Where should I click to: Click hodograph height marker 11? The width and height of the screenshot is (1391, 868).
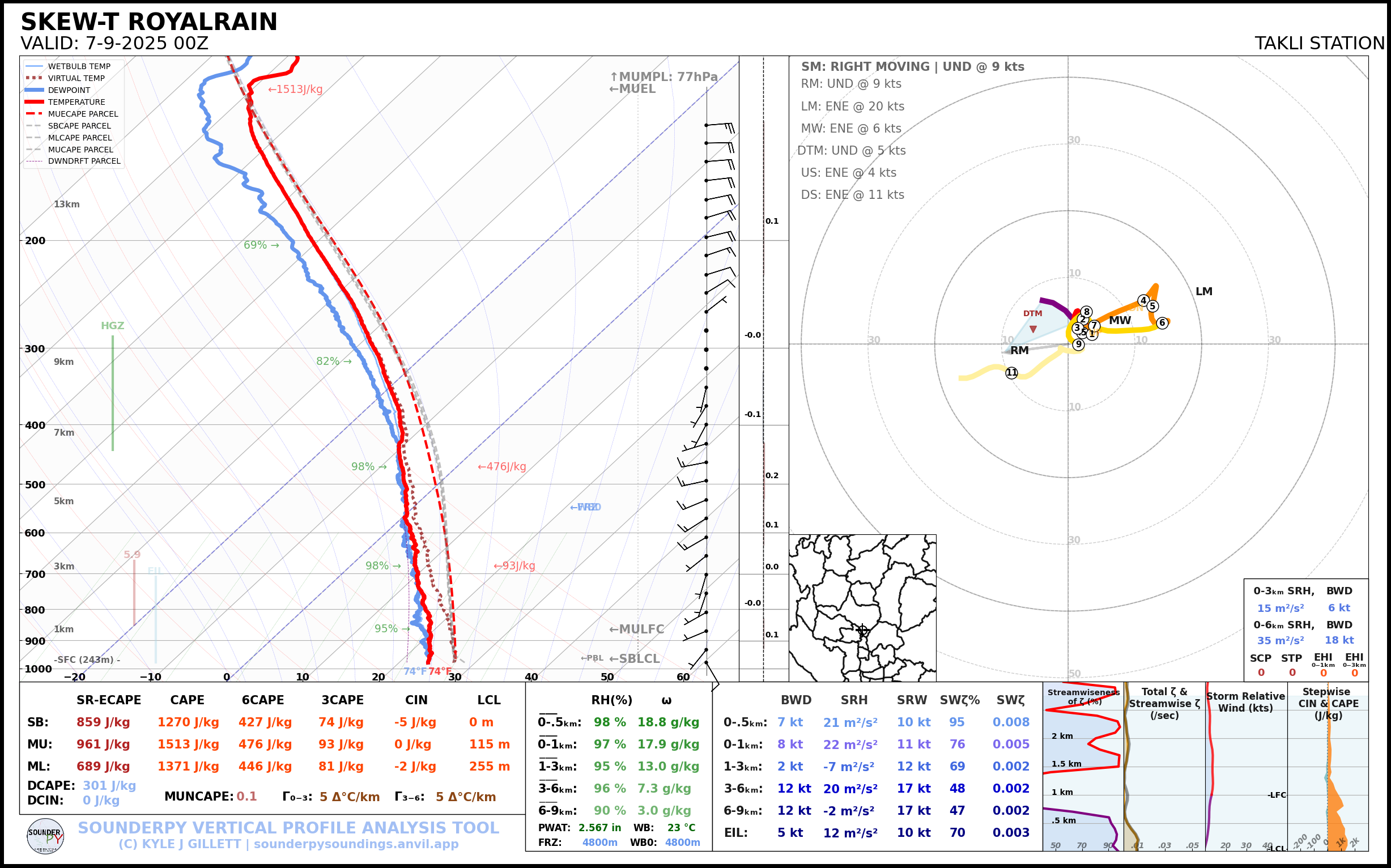1011,373
